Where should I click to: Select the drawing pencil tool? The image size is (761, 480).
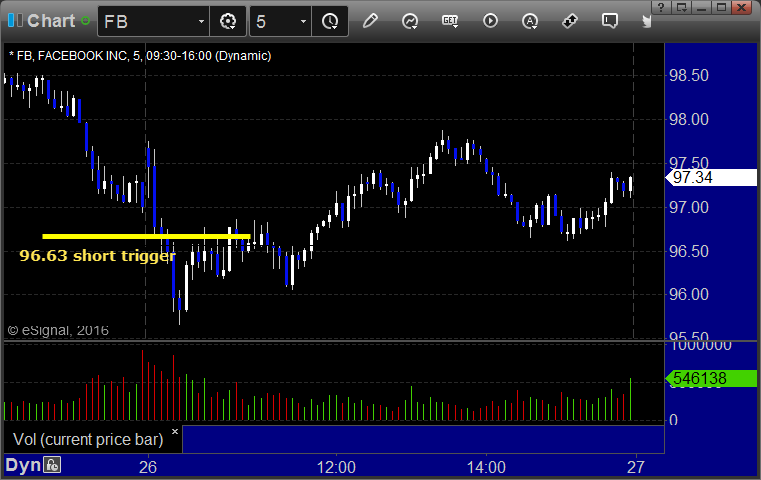click(x=370, y=21)
